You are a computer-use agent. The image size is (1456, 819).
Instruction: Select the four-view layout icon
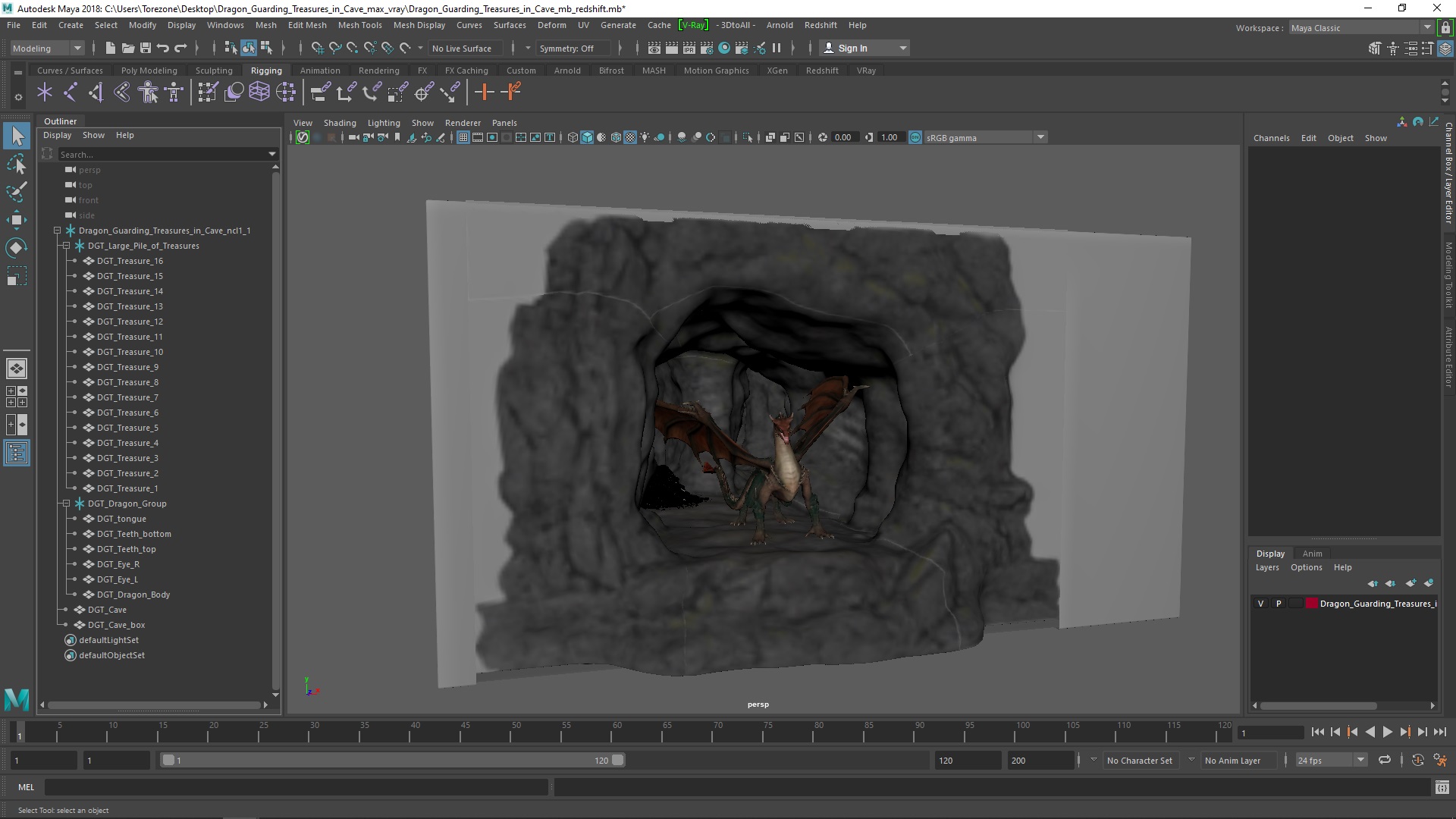(17, 397)
